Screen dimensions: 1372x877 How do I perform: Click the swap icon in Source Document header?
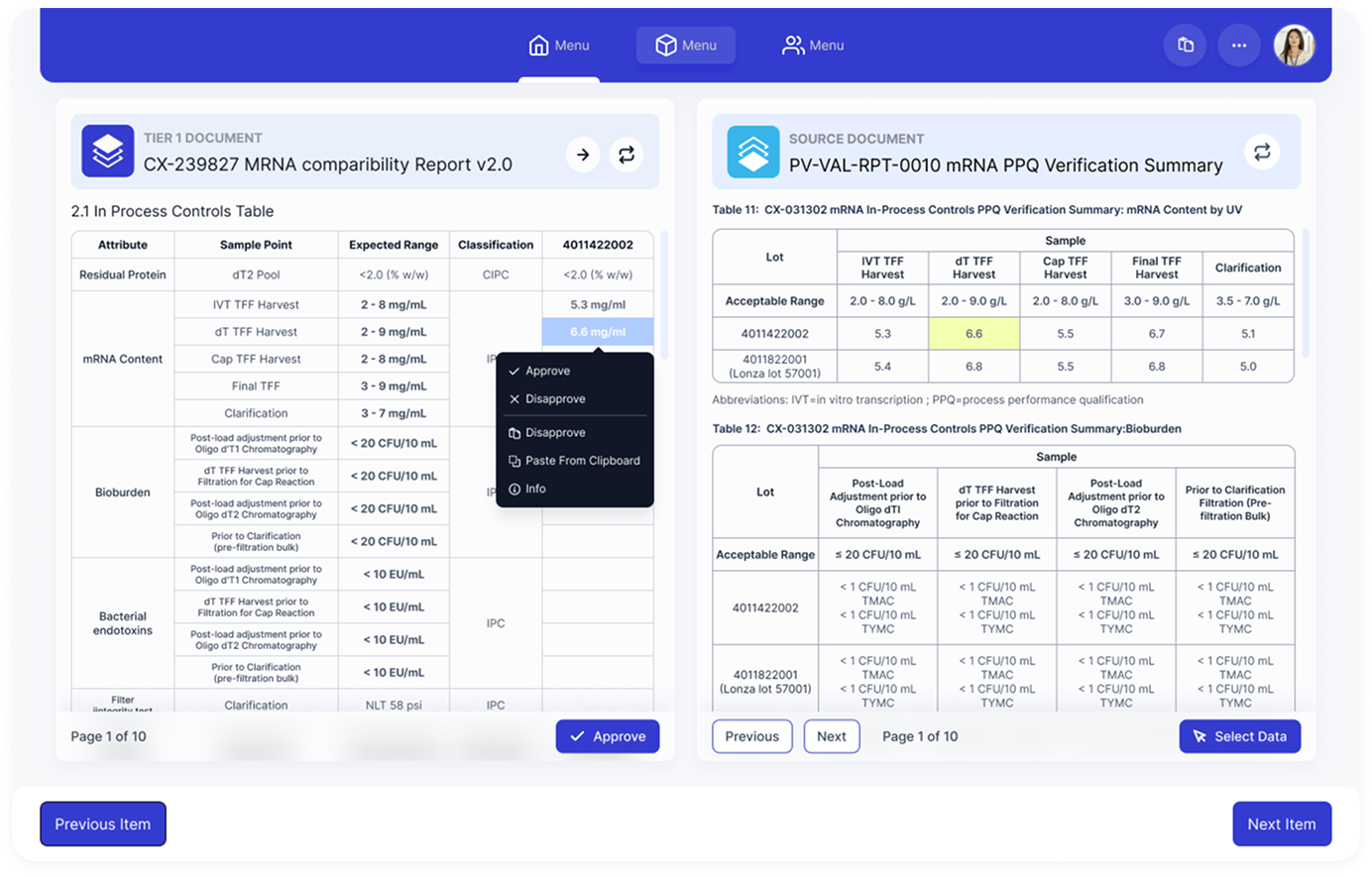(1262, 152)
